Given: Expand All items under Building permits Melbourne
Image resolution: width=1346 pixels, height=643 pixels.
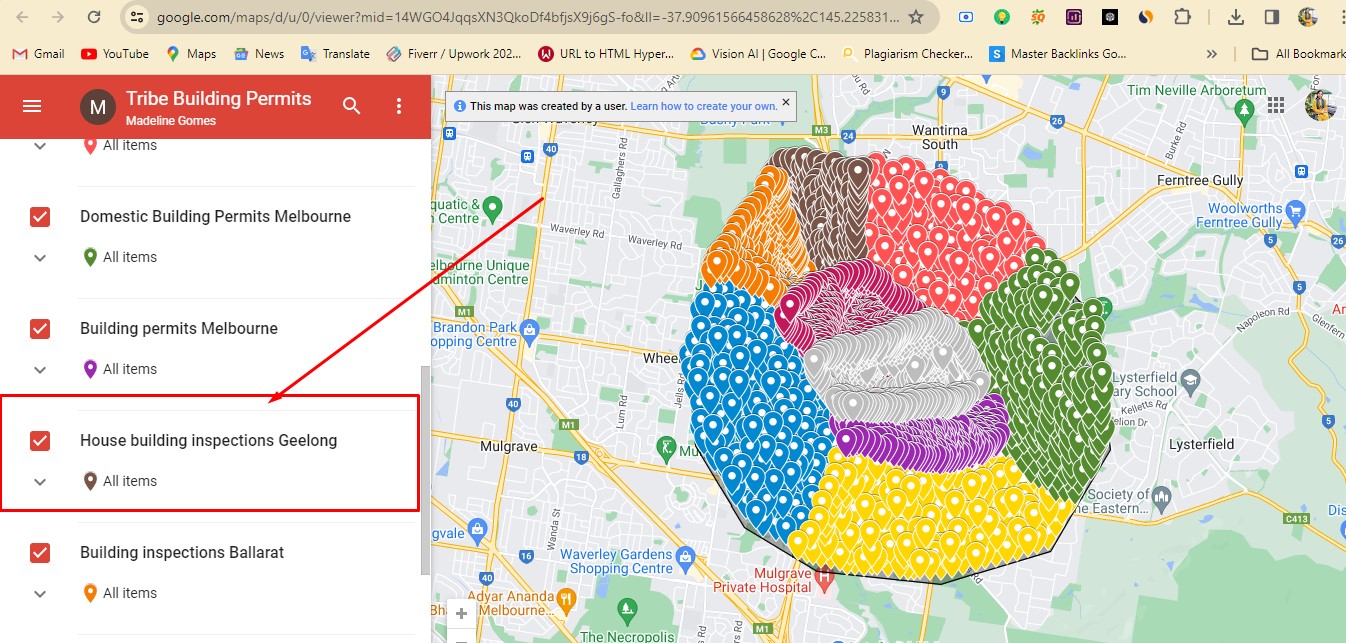Looking at the screenshot, I should (40, 370).
